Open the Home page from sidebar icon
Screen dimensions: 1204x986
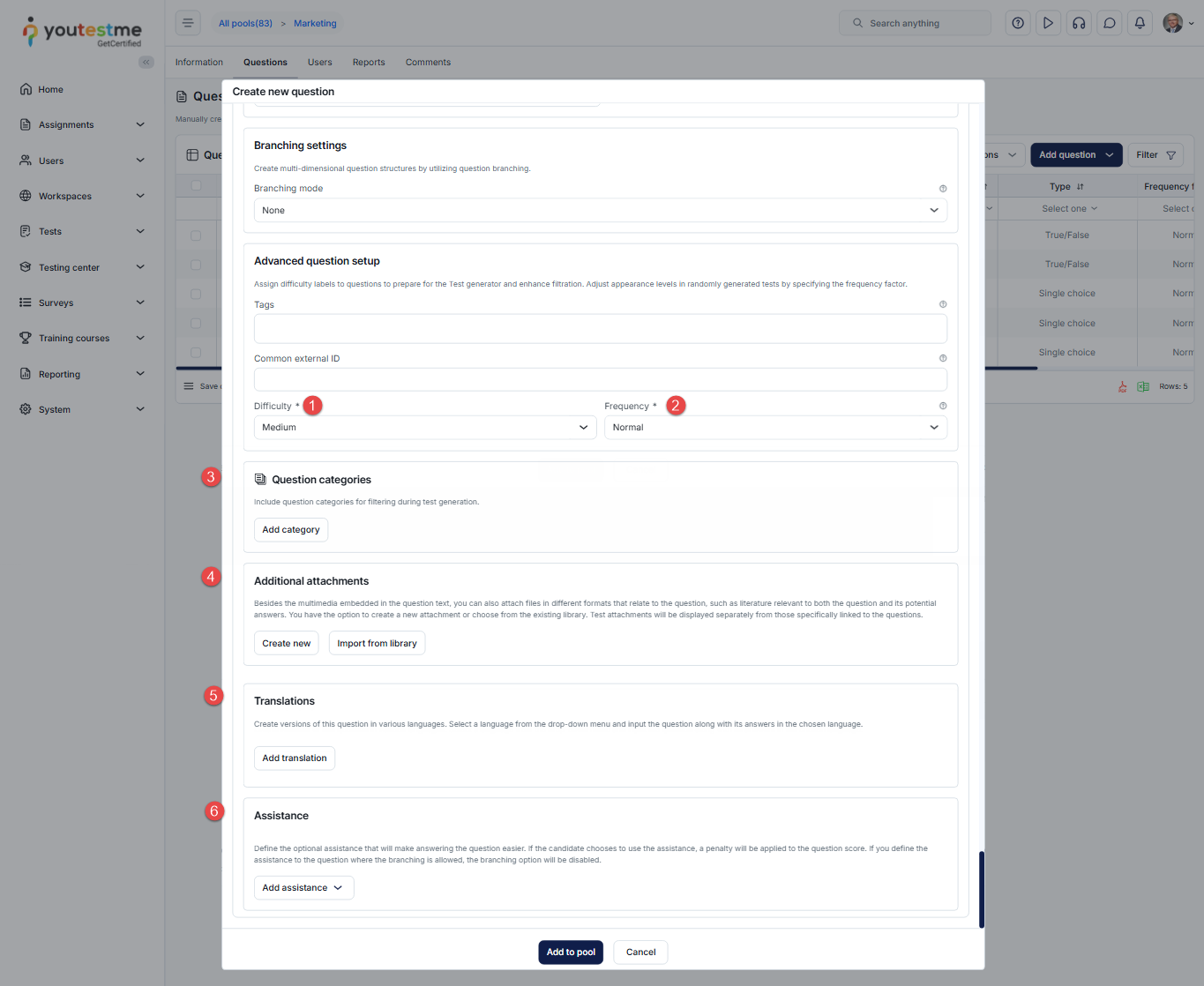[26, 89]
